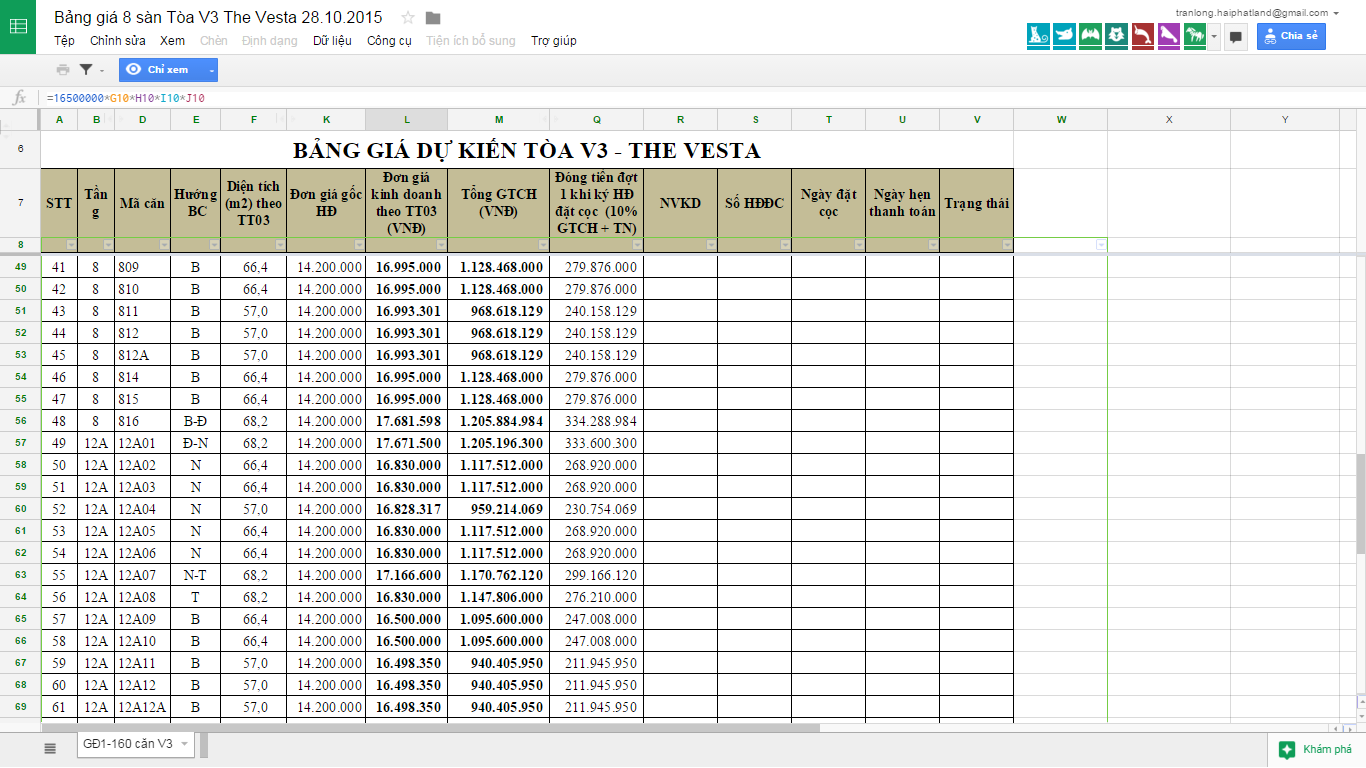Click the formula bar input field
This screenshot has height=768, width=1366.
coord(600,98)
